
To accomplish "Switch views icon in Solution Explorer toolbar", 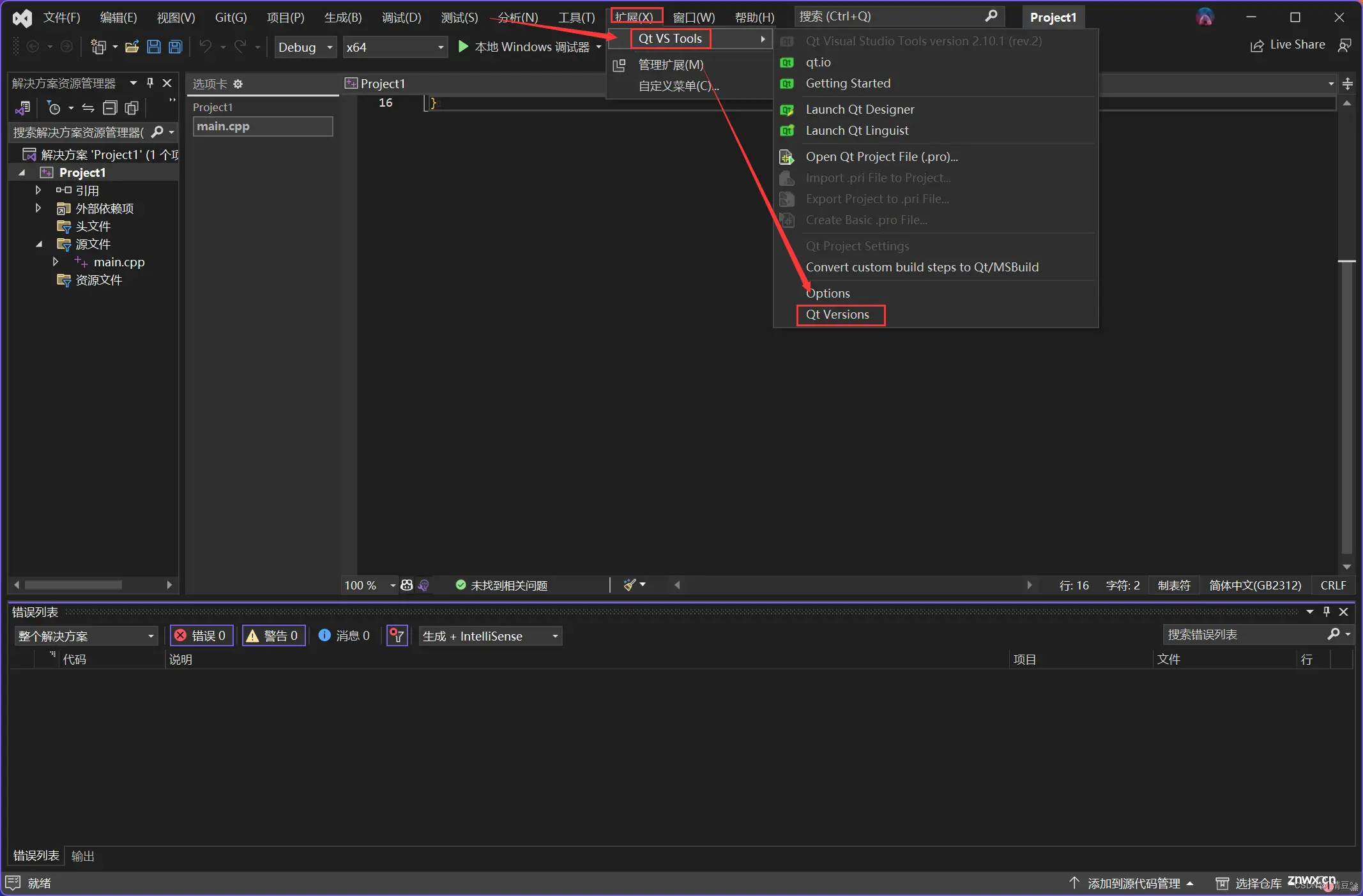I will pyautogui.click(x=23, y=108).
